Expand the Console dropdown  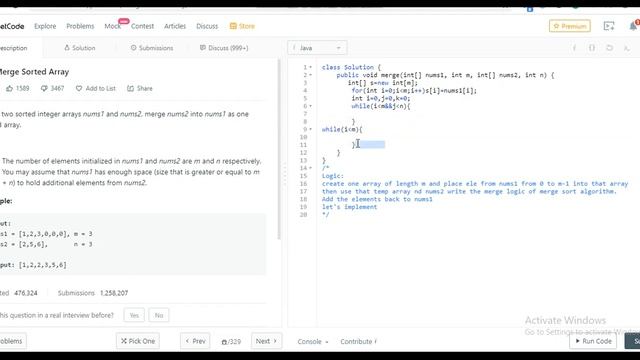click(313, 341)
